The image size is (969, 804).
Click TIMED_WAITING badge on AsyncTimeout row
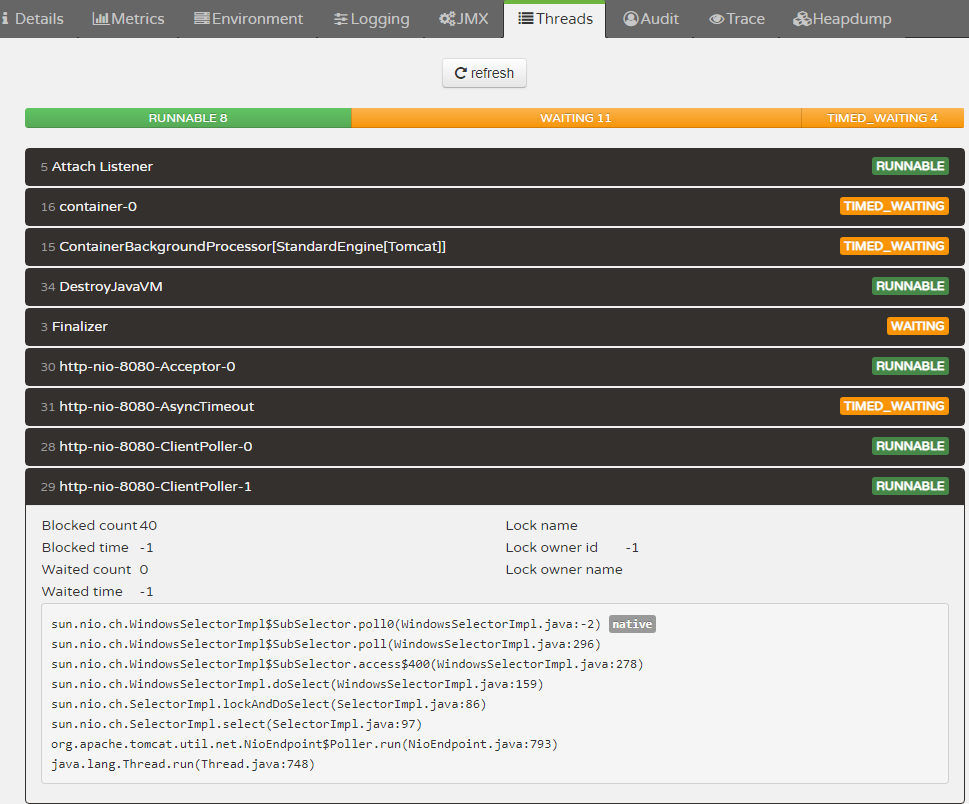(x=894, y=406)
